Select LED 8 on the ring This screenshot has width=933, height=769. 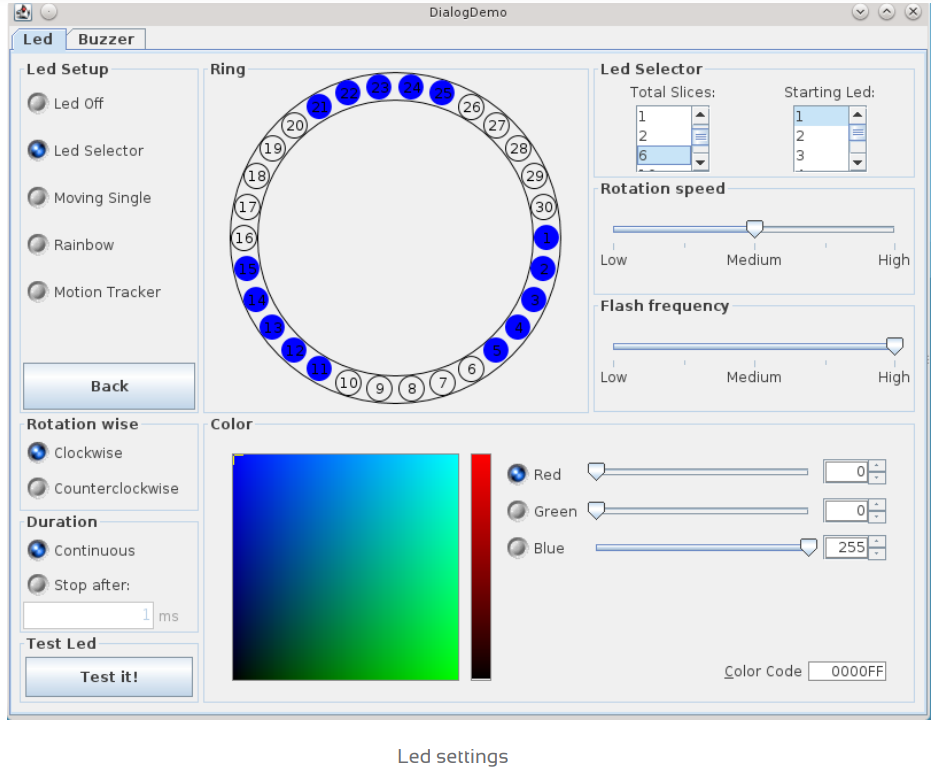(x=411, y=389)
